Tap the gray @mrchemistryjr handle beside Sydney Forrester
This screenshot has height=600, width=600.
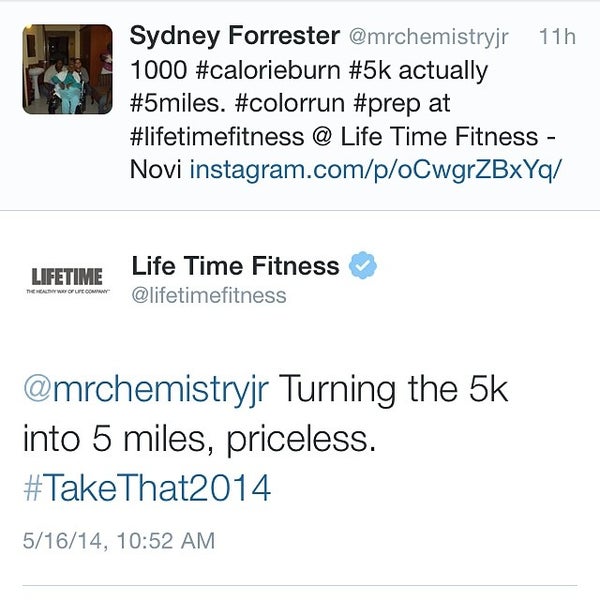(428, 39)
